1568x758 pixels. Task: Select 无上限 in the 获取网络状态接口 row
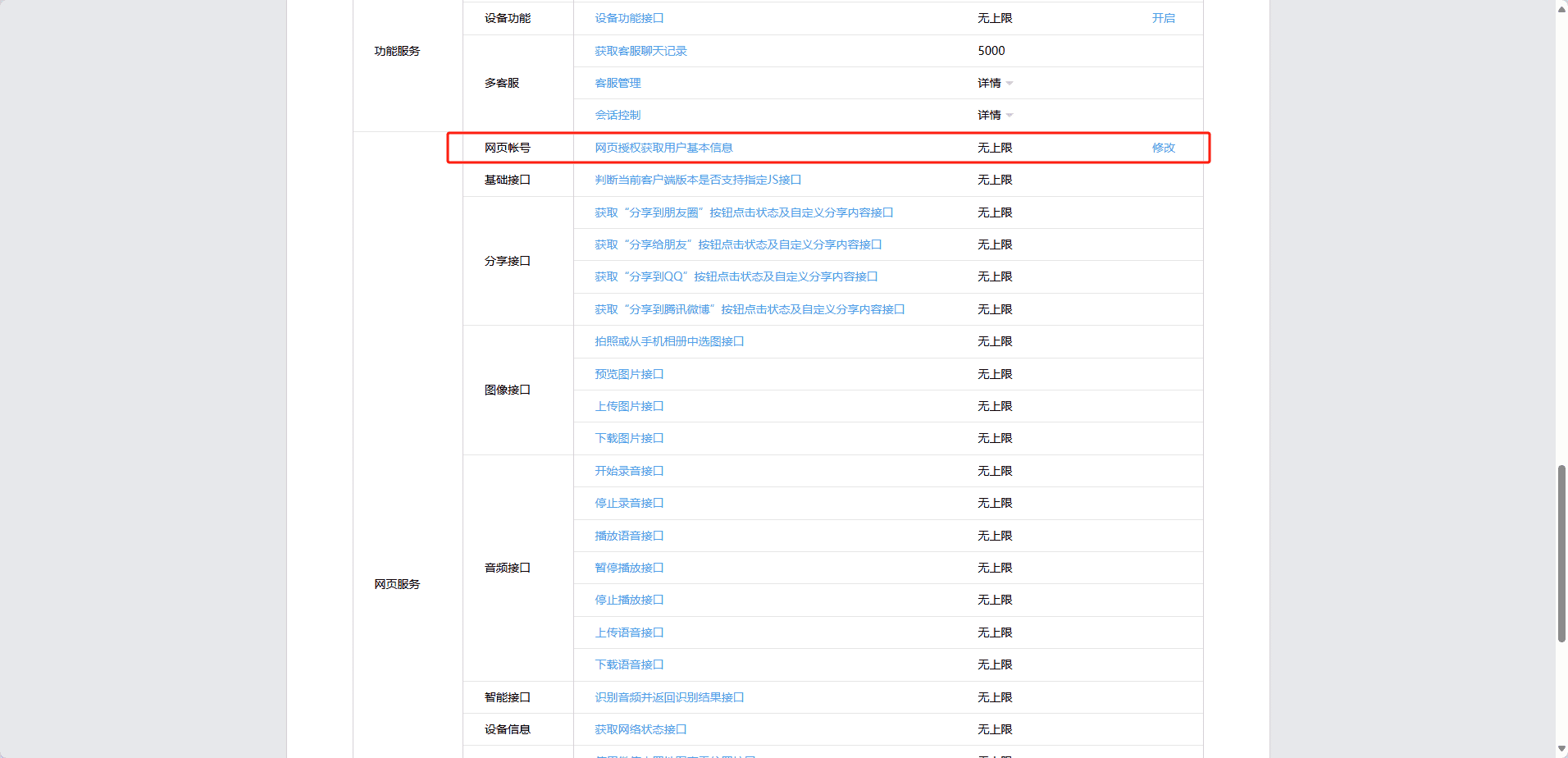[x=995, y=729]
